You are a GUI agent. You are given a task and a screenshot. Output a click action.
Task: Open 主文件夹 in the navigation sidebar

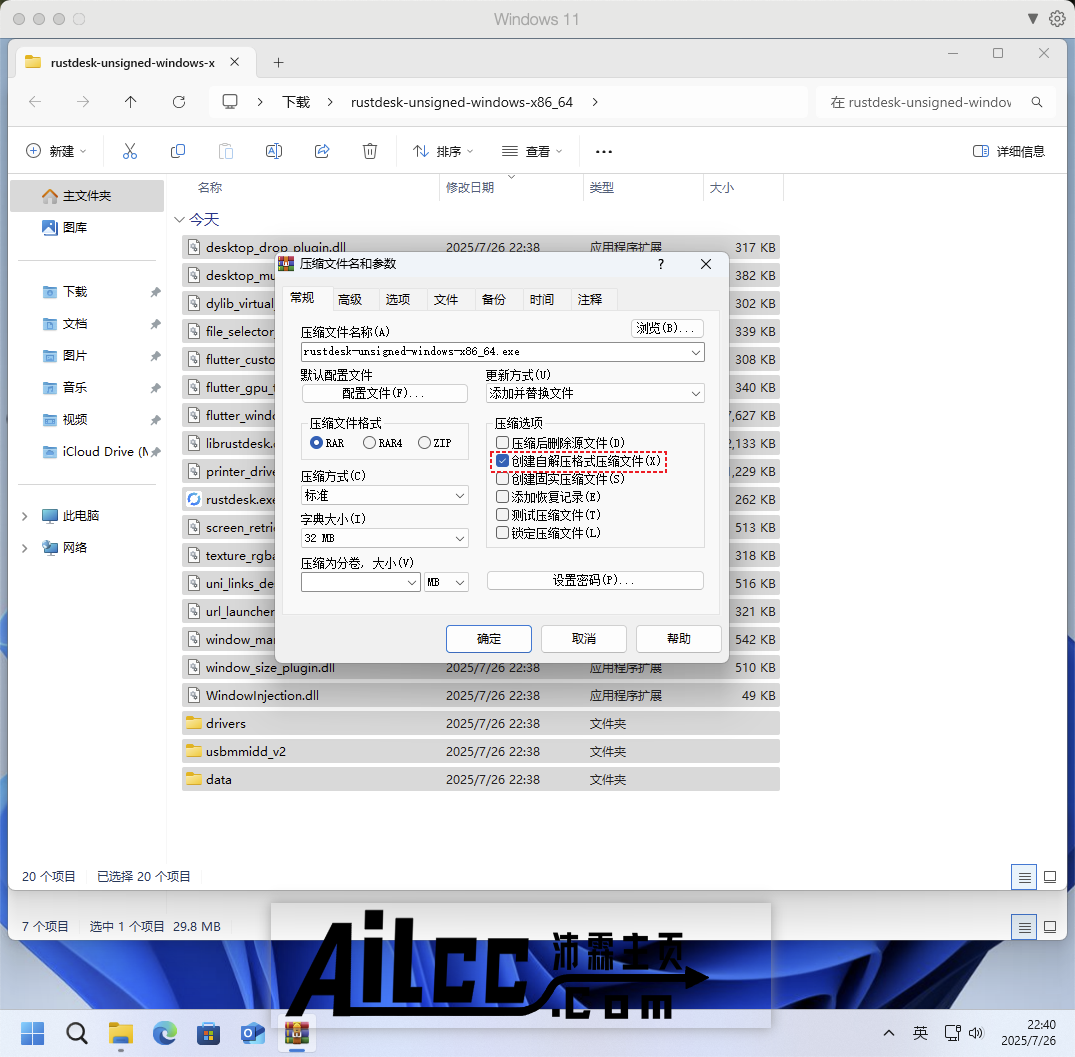click(87, 196)
